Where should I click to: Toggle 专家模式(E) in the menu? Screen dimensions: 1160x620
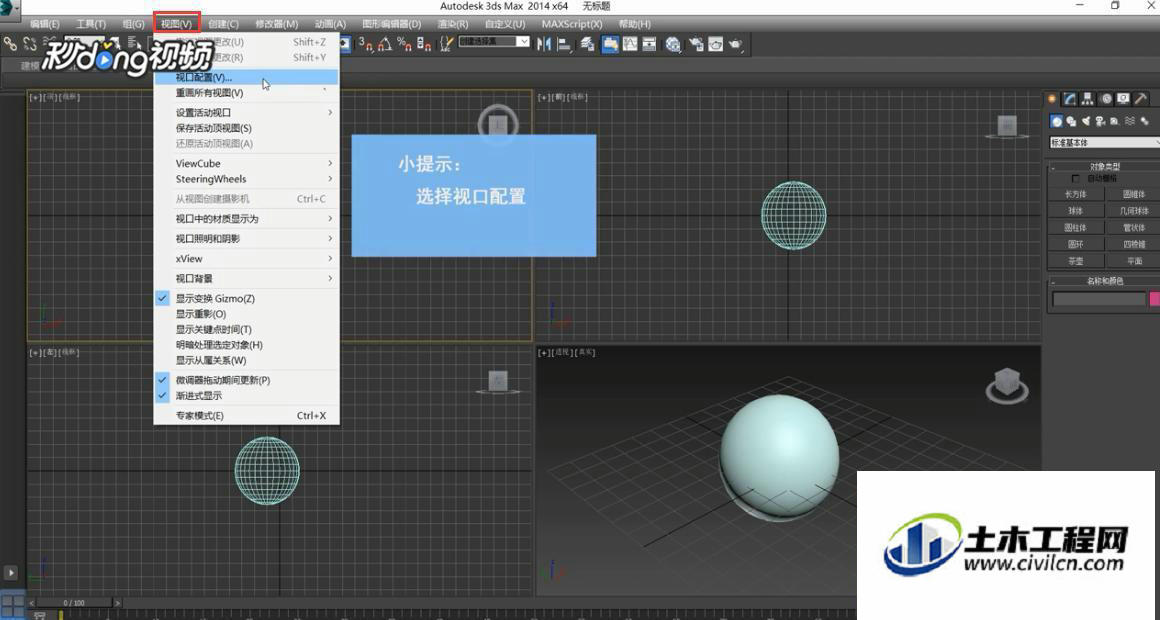(x=246, y=415)
